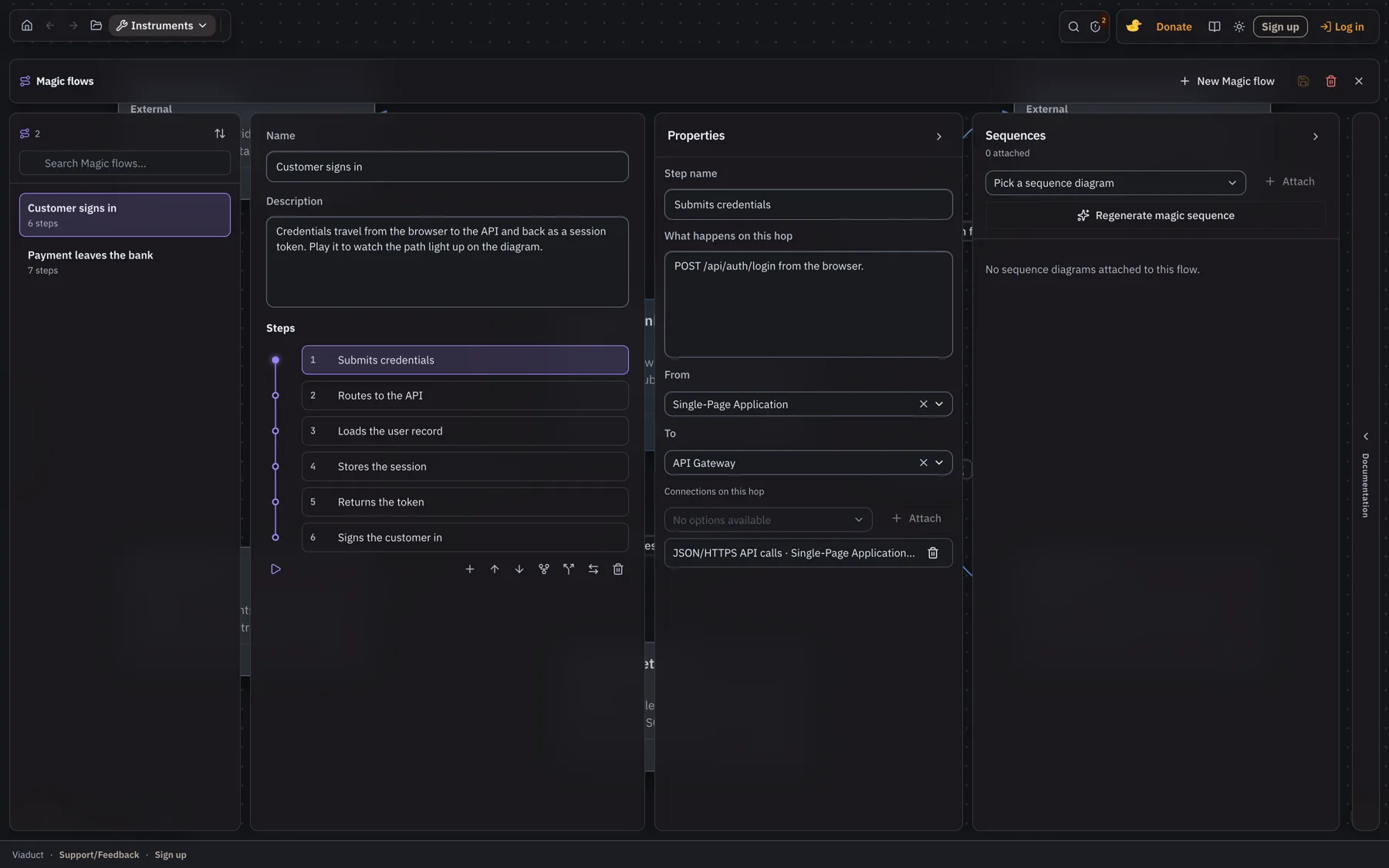Click the step 6 timeline marker dot
The image size is (1389, 868).
[275, 537]
